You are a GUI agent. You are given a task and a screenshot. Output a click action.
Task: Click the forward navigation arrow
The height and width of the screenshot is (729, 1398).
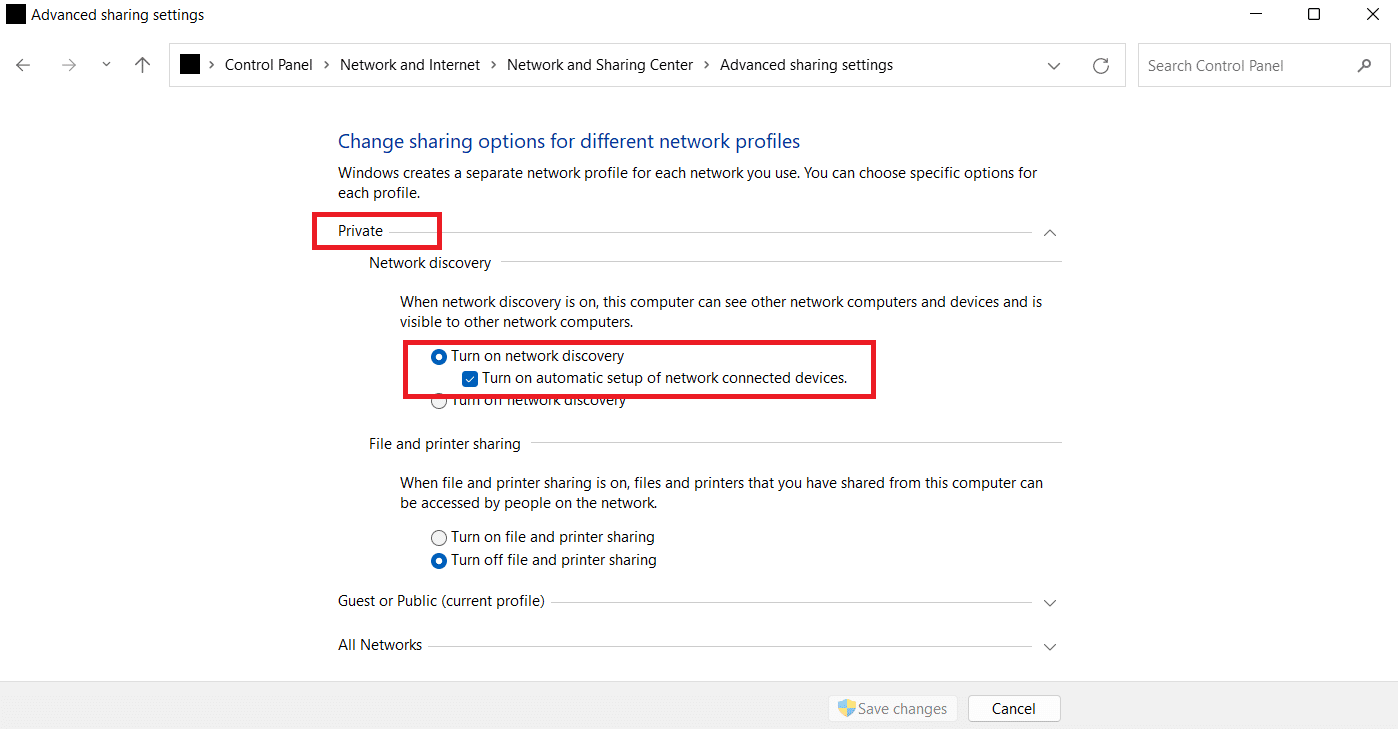coord(68,65)
